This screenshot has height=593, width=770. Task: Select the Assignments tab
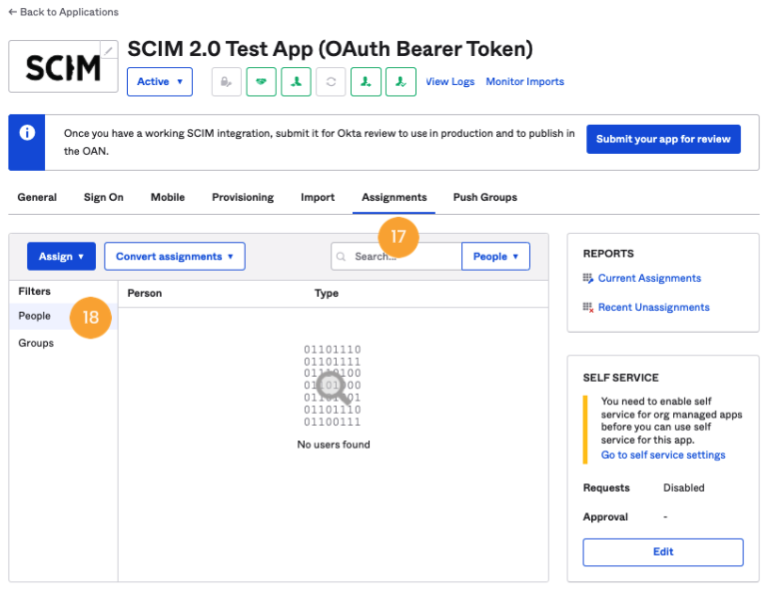(x=394, y=197)
